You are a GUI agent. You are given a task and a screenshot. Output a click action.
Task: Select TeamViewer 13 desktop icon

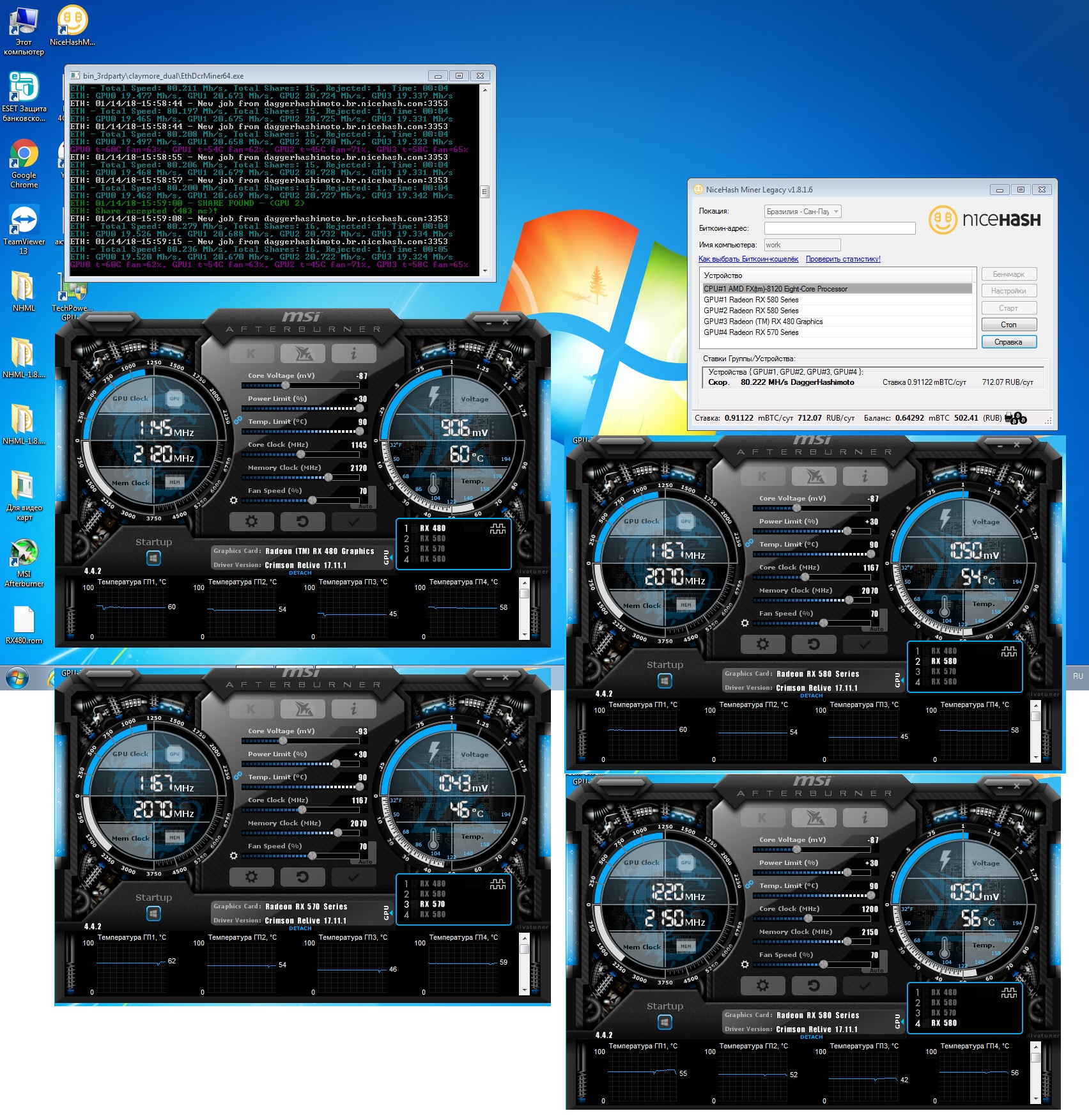[x=24, y=230]
